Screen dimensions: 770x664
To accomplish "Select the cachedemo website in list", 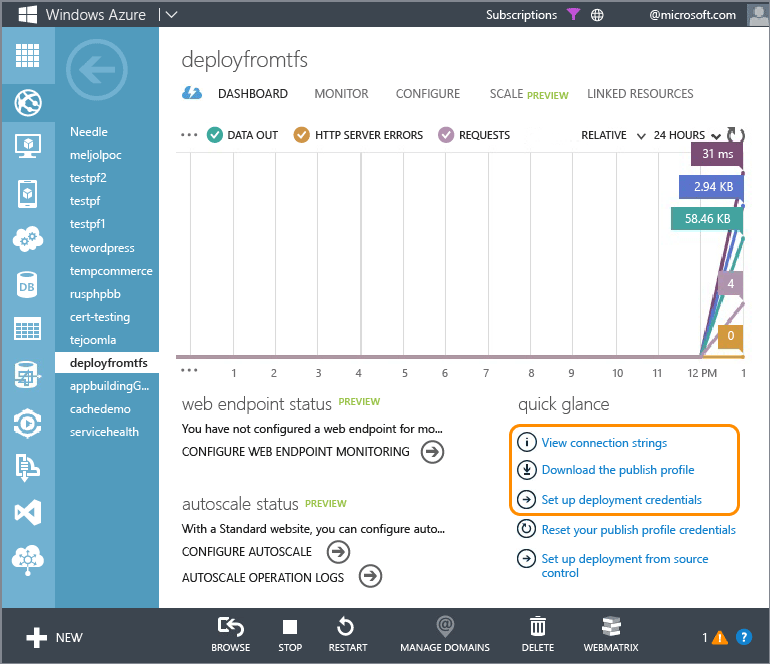I will (x=100, y=409).
